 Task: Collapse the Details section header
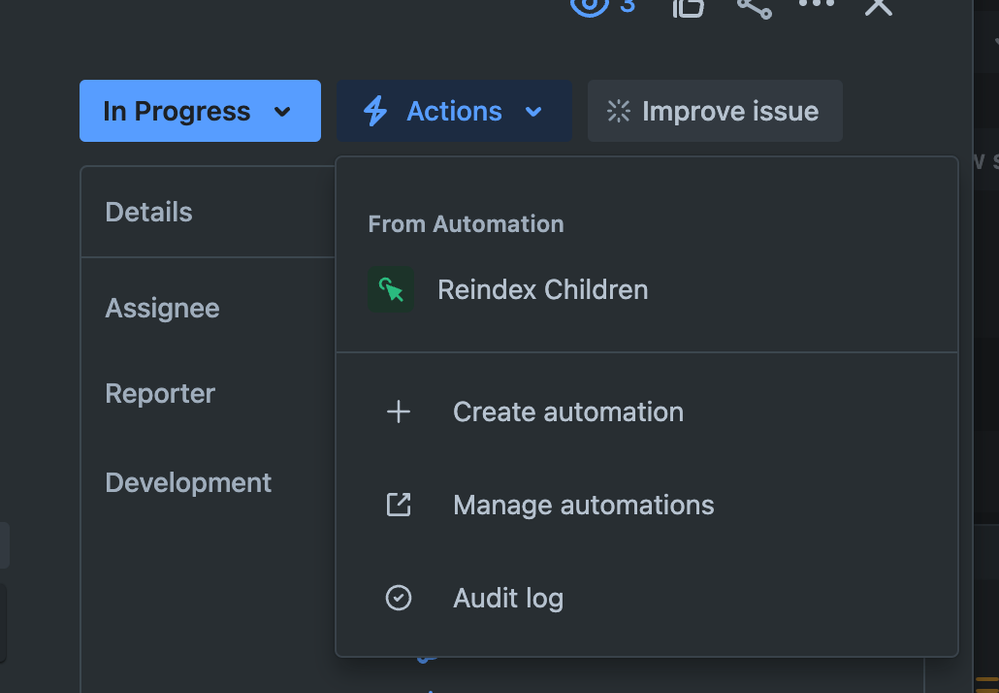pyautogui.click(x=149, y=212)
